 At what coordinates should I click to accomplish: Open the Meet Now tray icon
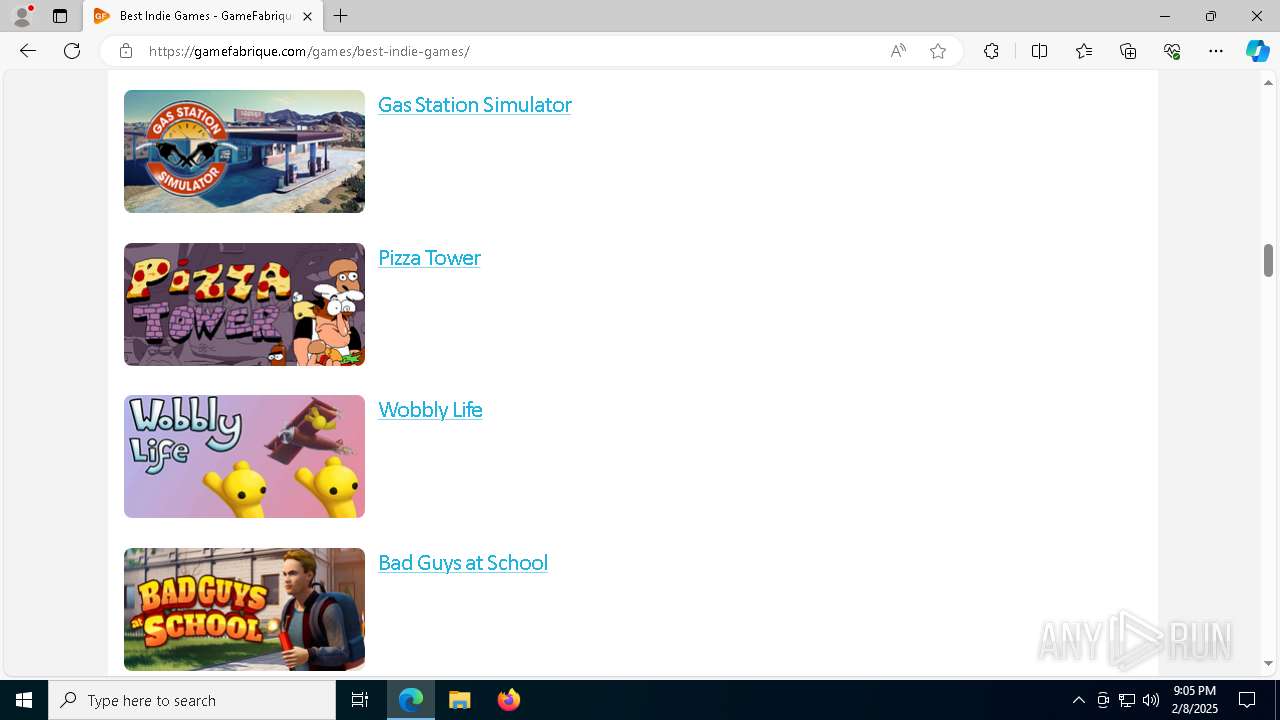pos(1103,700)
